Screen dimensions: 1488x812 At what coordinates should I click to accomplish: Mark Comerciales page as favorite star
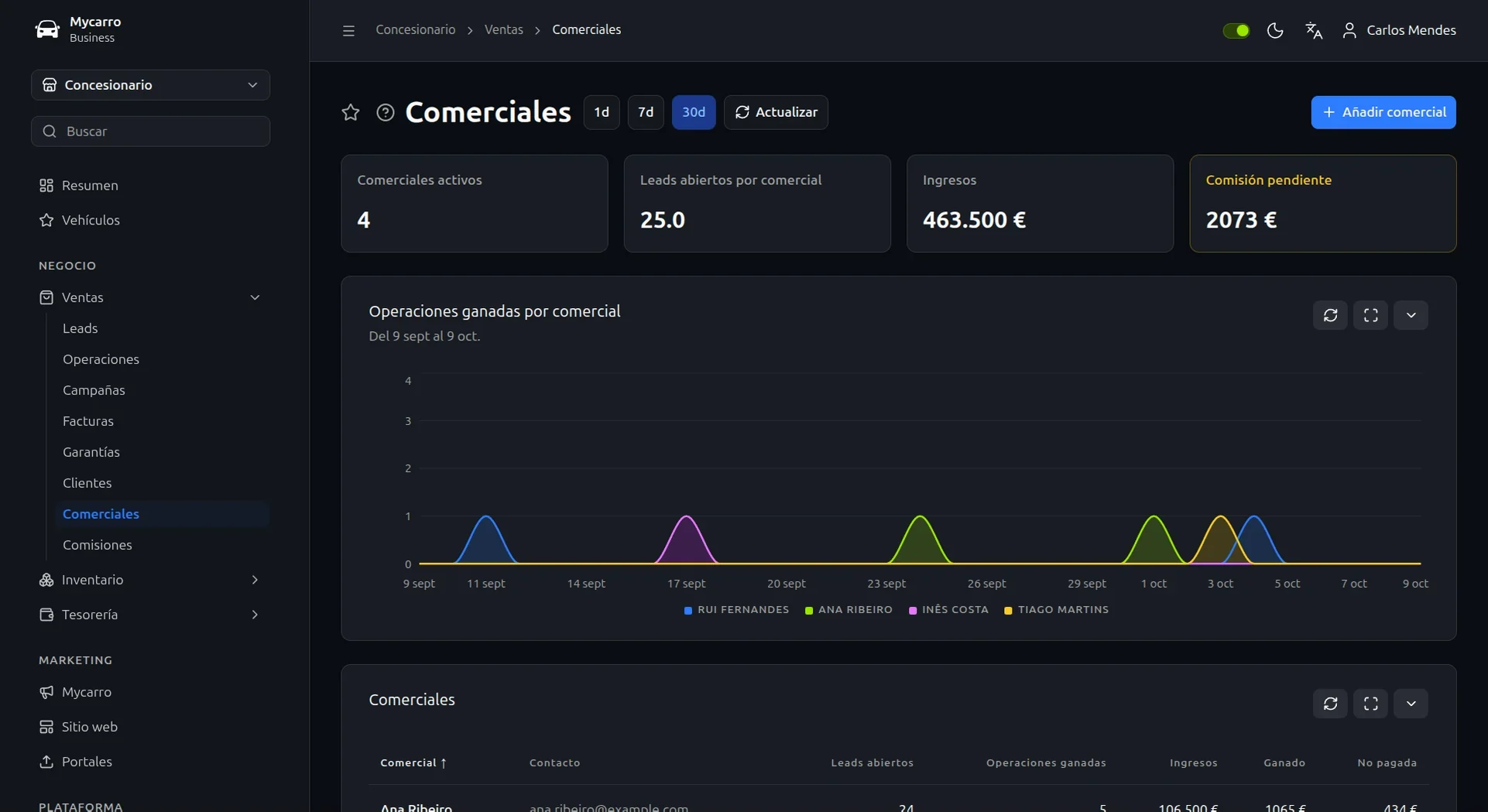coord(351,112)
